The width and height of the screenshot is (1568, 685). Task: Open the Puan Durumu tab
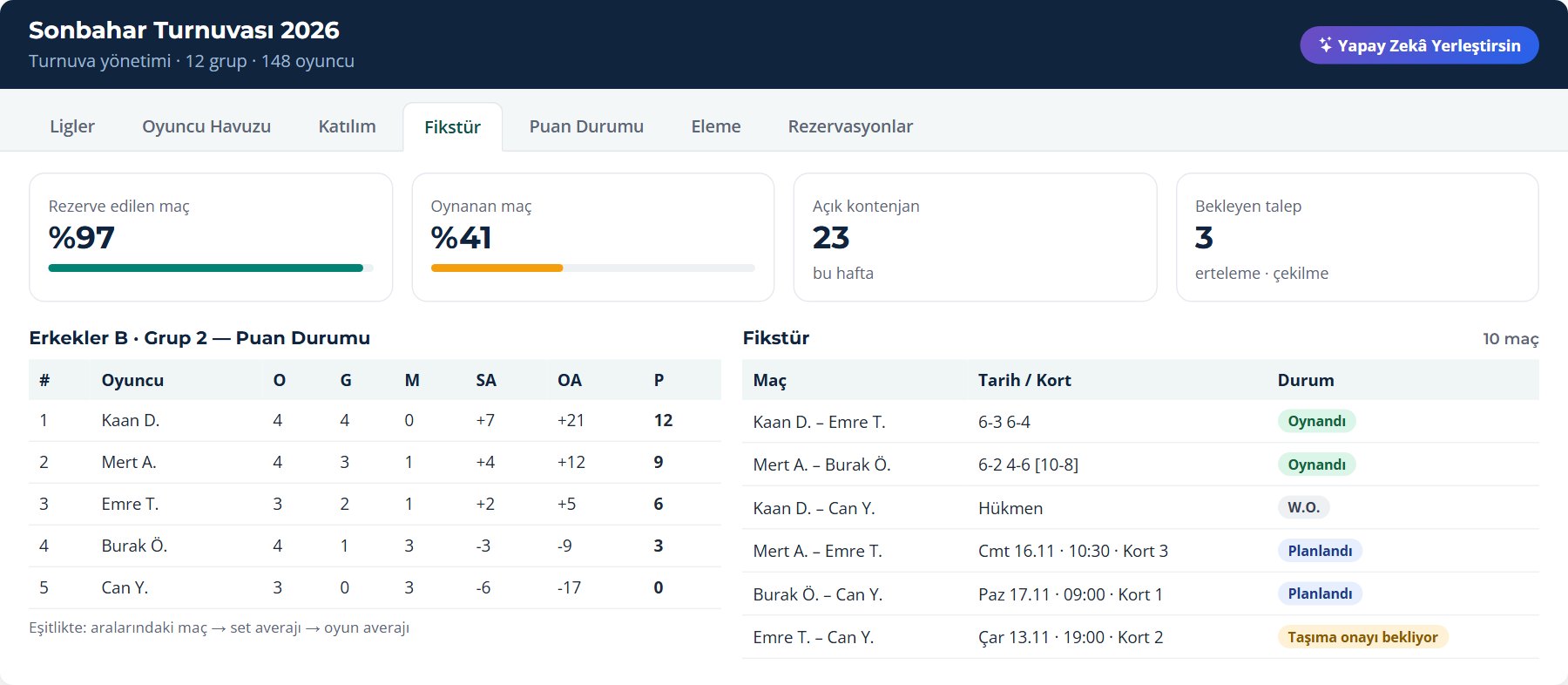tap(586, 126)
